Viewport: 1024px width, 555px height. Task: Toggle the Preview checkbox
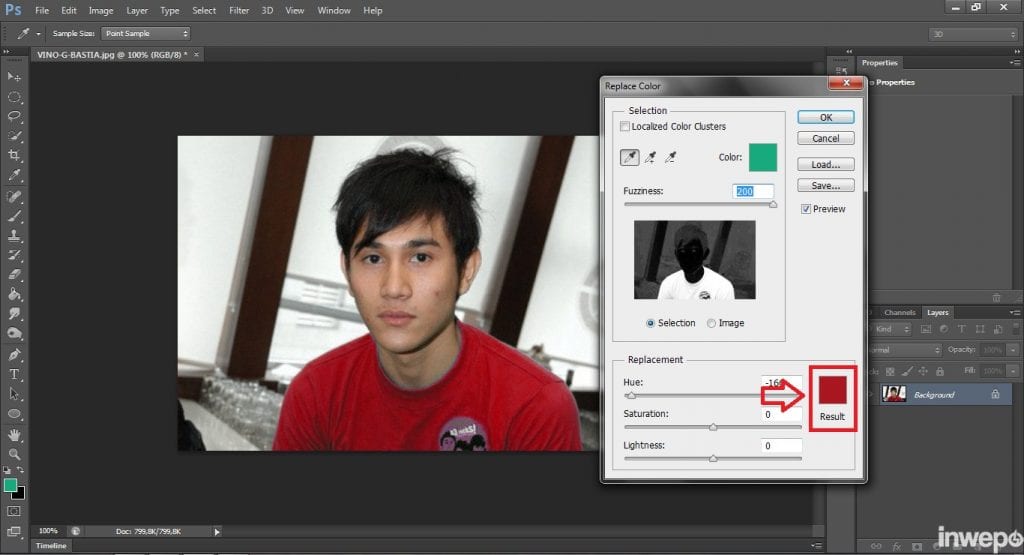[806, 209]
